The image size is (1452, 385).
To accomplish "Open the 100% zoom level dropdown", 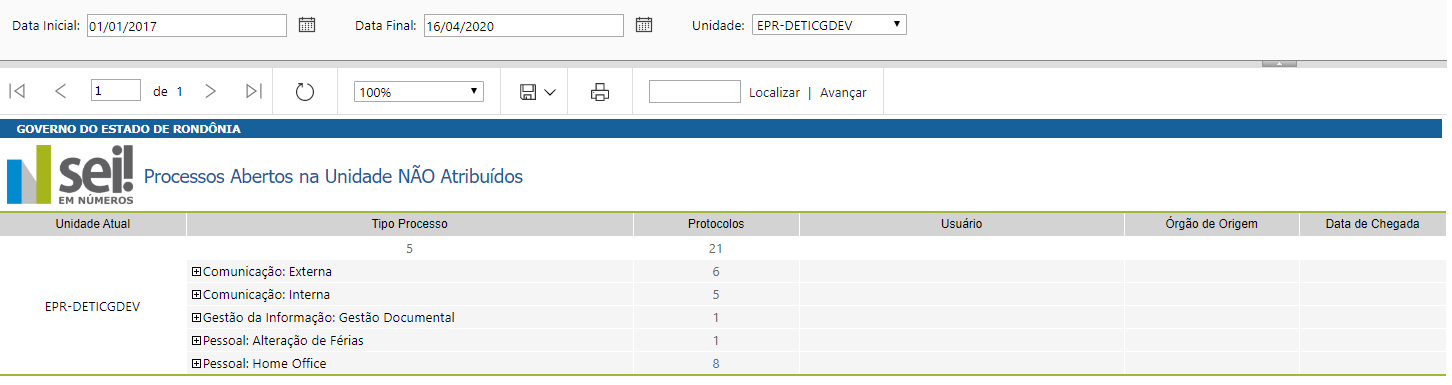I will (x=419, y=92).
